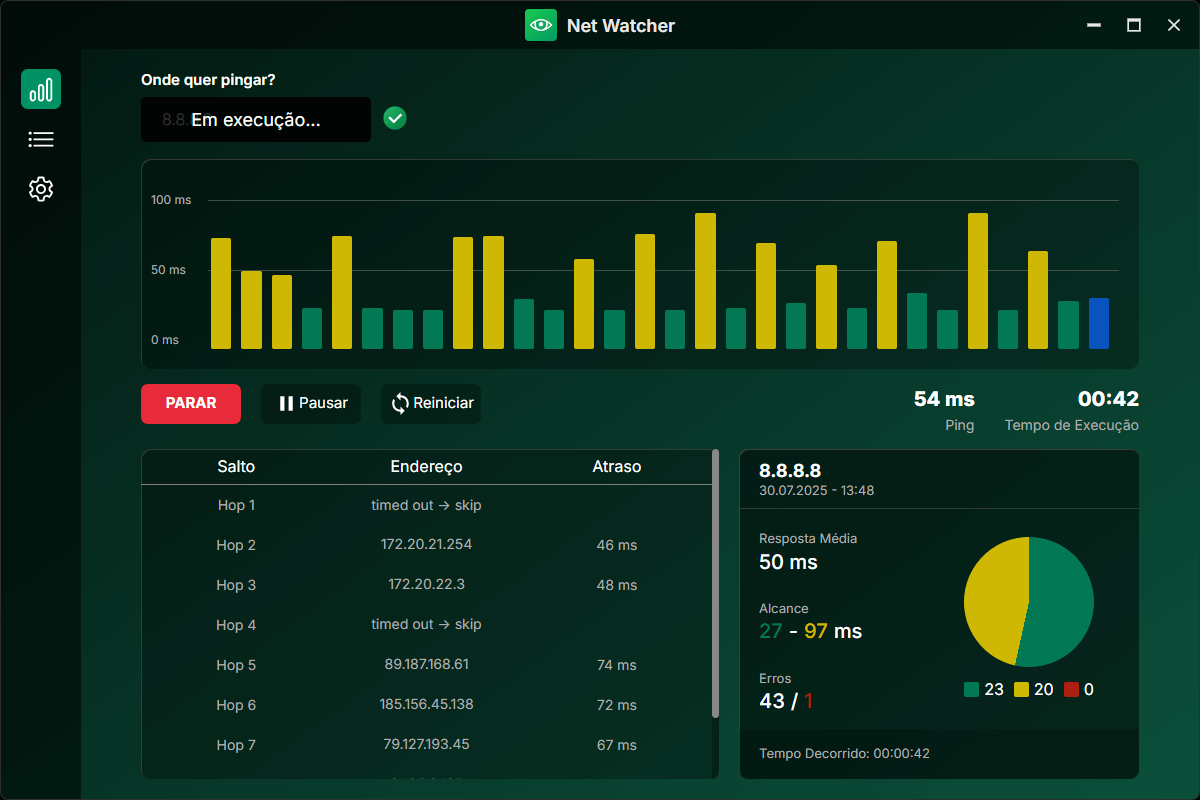Click the restart arrow icon on Reiniciar
This screenshot has height=800, width=1200.
click(401, 403)
